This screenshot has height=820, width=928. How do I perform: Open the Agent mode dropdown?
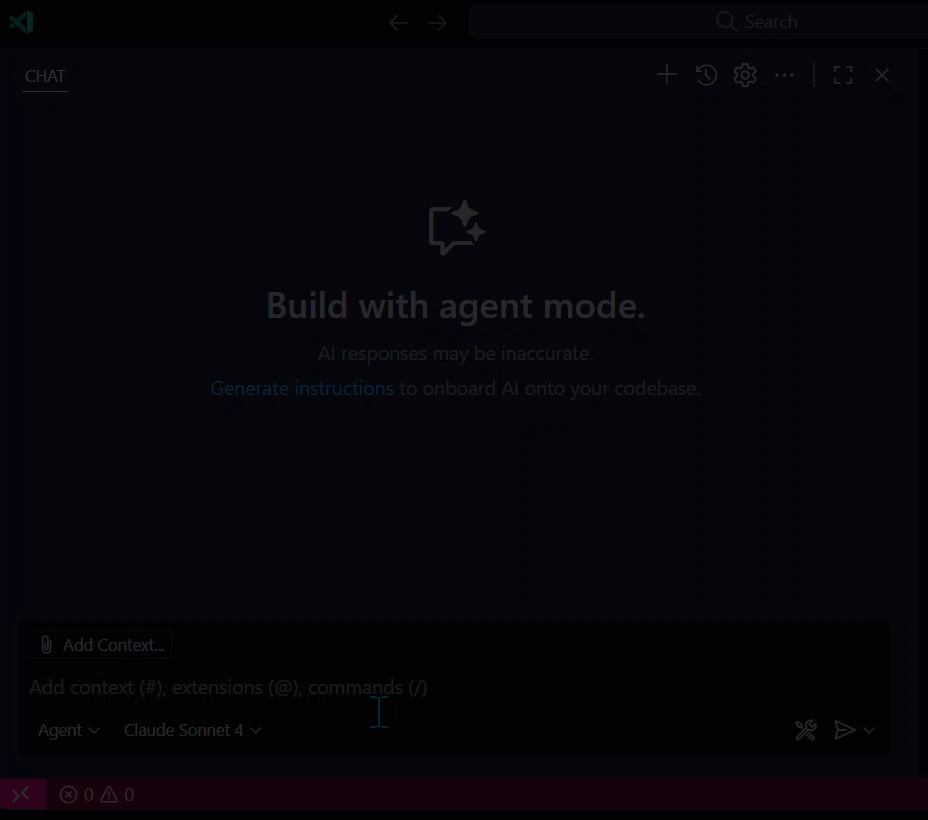pyautogui.click(x=67, y=730)
